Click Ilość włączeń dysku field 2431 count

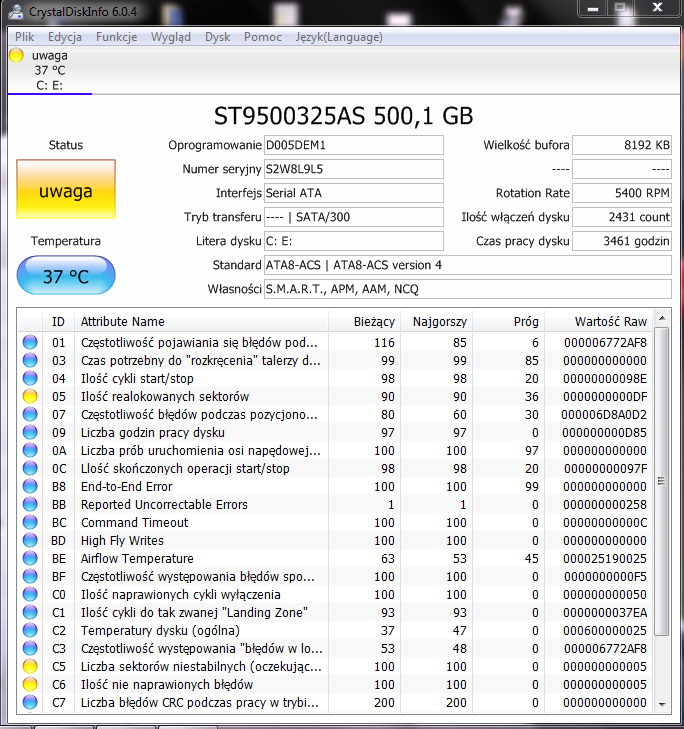[x=622, y=217]
